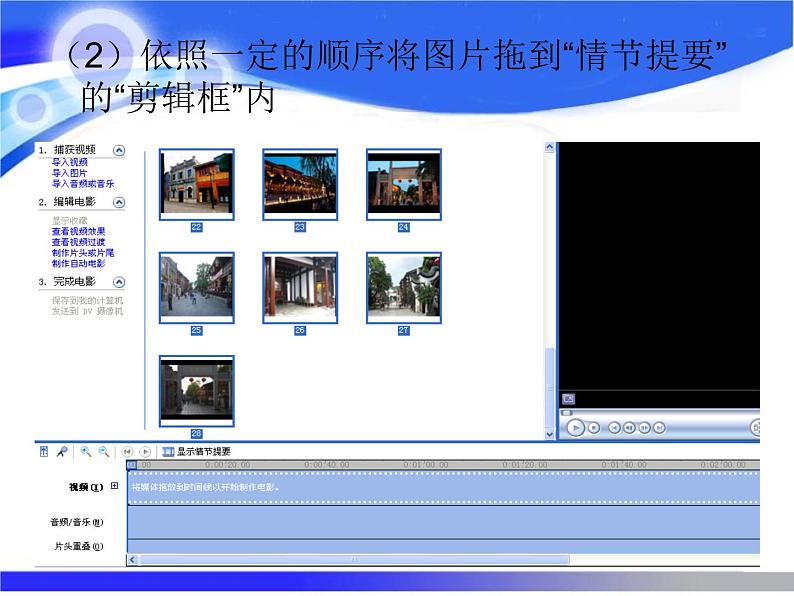
Task: Click the Play timeline button
Action: click(145, 451)
